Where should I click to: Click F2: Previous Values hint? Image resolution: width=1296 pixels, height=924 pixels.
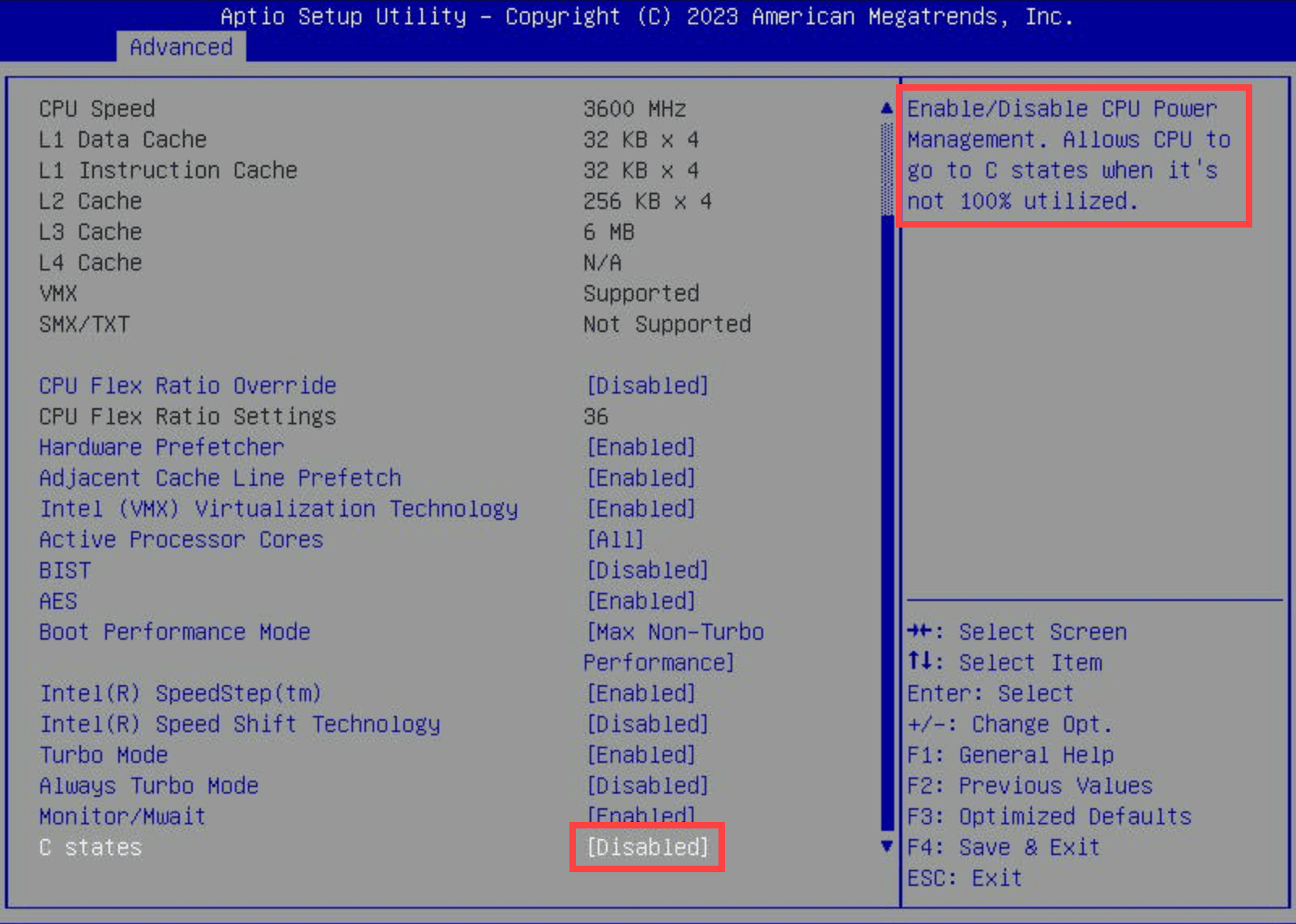click(1030, 786)
